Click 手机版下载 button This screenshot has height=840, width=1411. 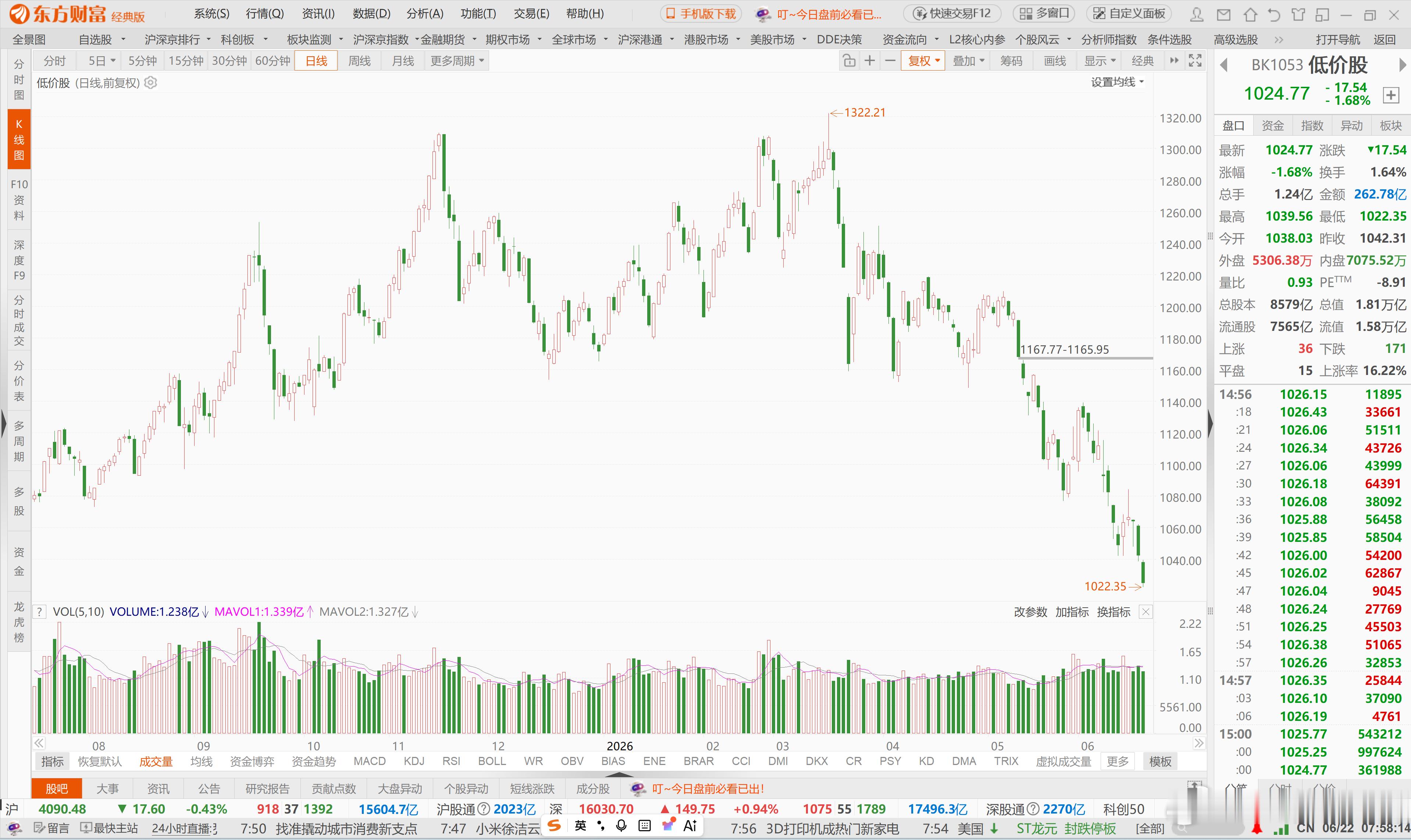click(701, 14)
